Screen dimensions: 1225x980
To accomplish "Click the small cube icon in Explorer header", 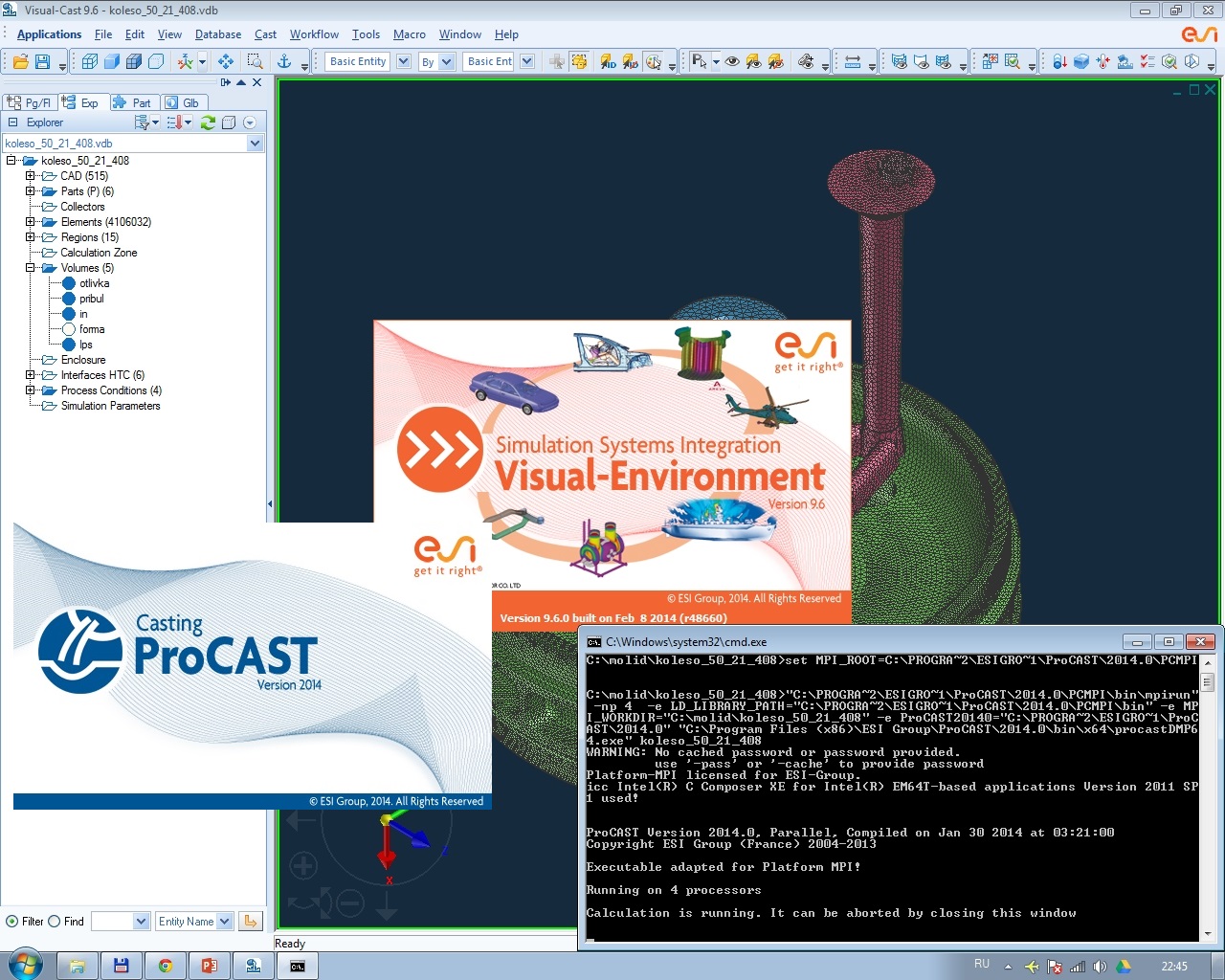I will (229, 122).
